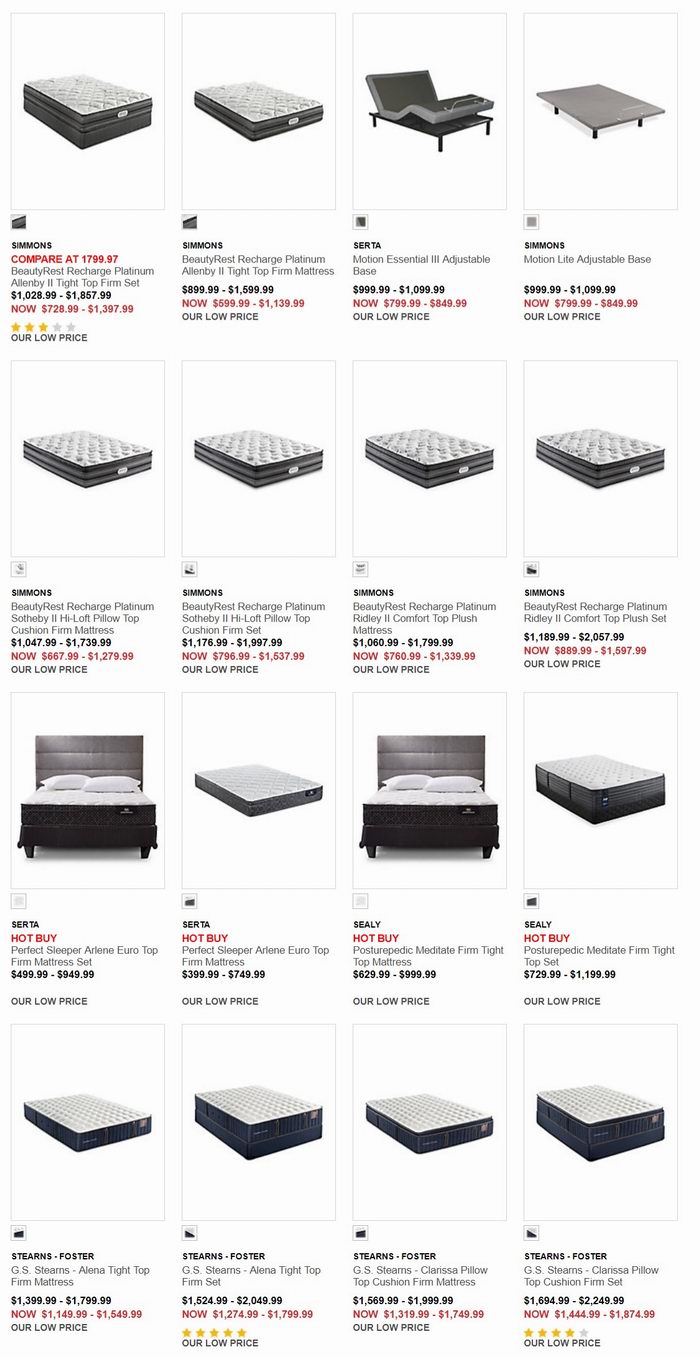Click five-star rating under Alena Tight Top Firm Set
Viewport: 700px width, 1359px height.
tap(214, 1332)
